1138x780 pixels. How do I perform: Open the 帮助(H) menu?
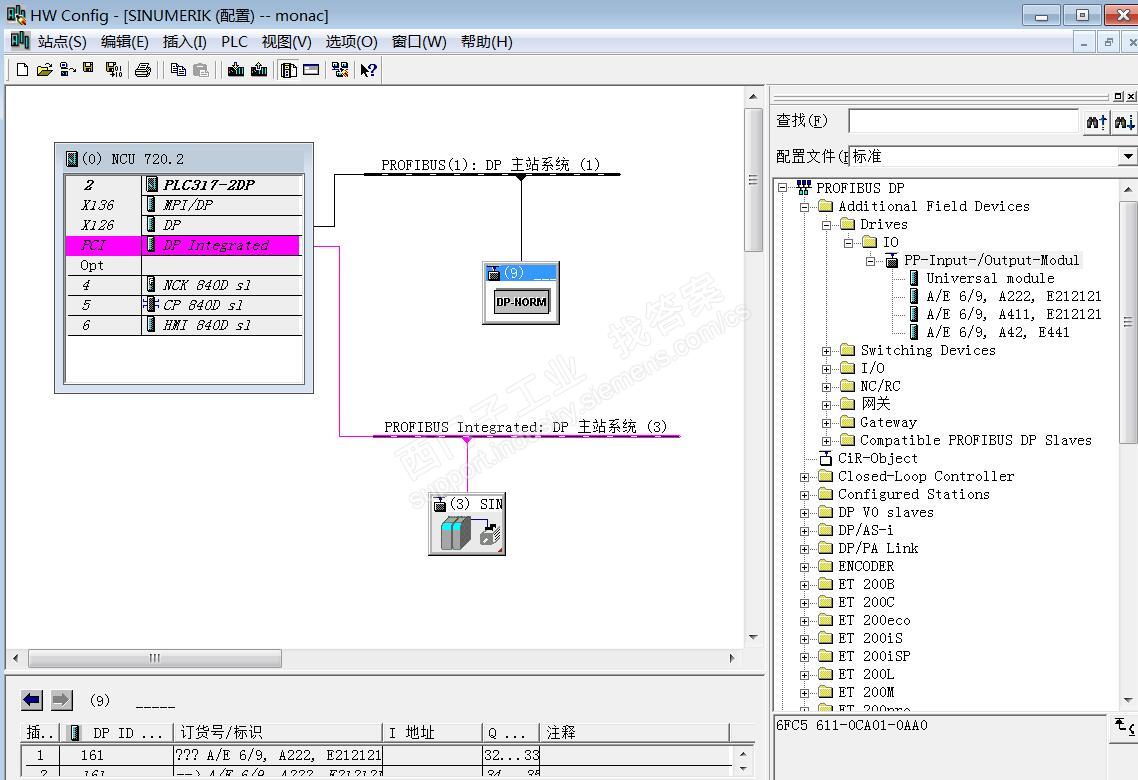coord(486,42)
